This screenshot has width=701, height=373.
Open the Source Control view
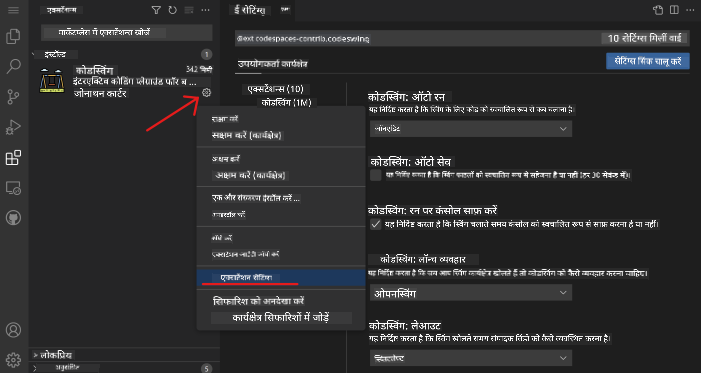point(13,97)
